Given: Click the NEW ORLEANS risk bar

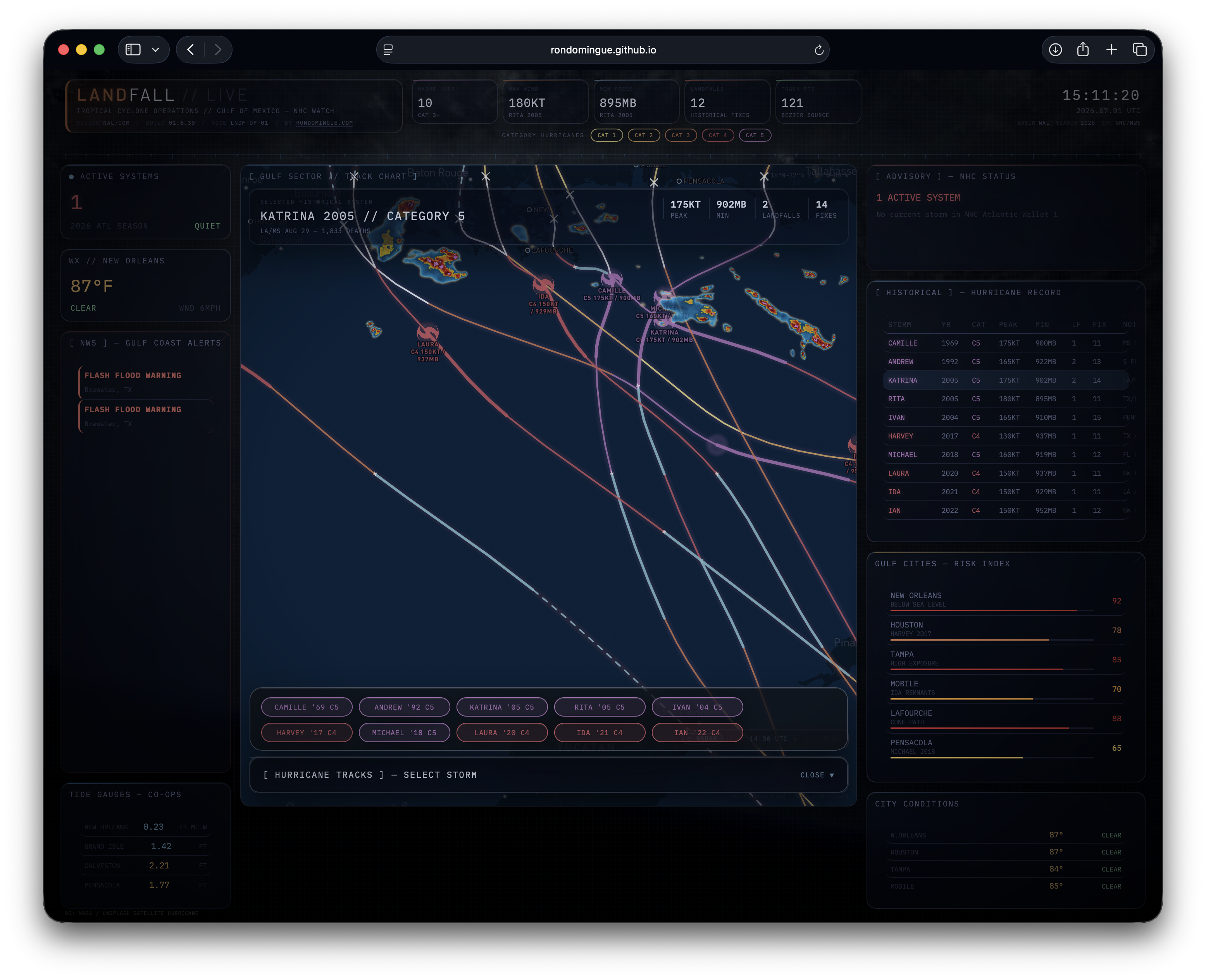Looking at the screenshot, I should [991, 611].
